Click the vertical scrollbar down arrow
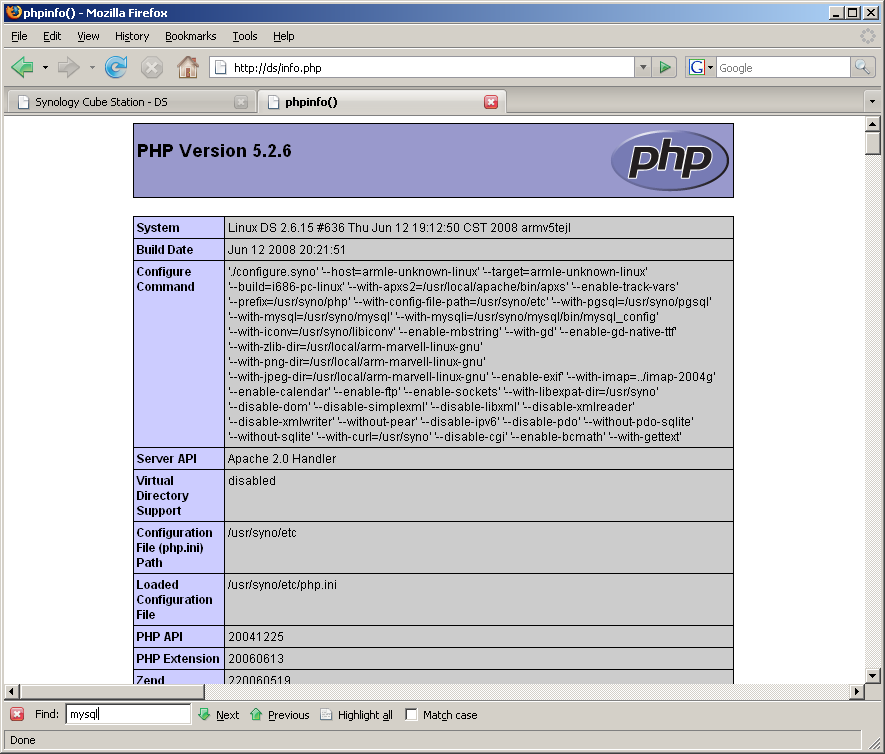This screenshot has height=754, width=885. [x=872, y=676]
